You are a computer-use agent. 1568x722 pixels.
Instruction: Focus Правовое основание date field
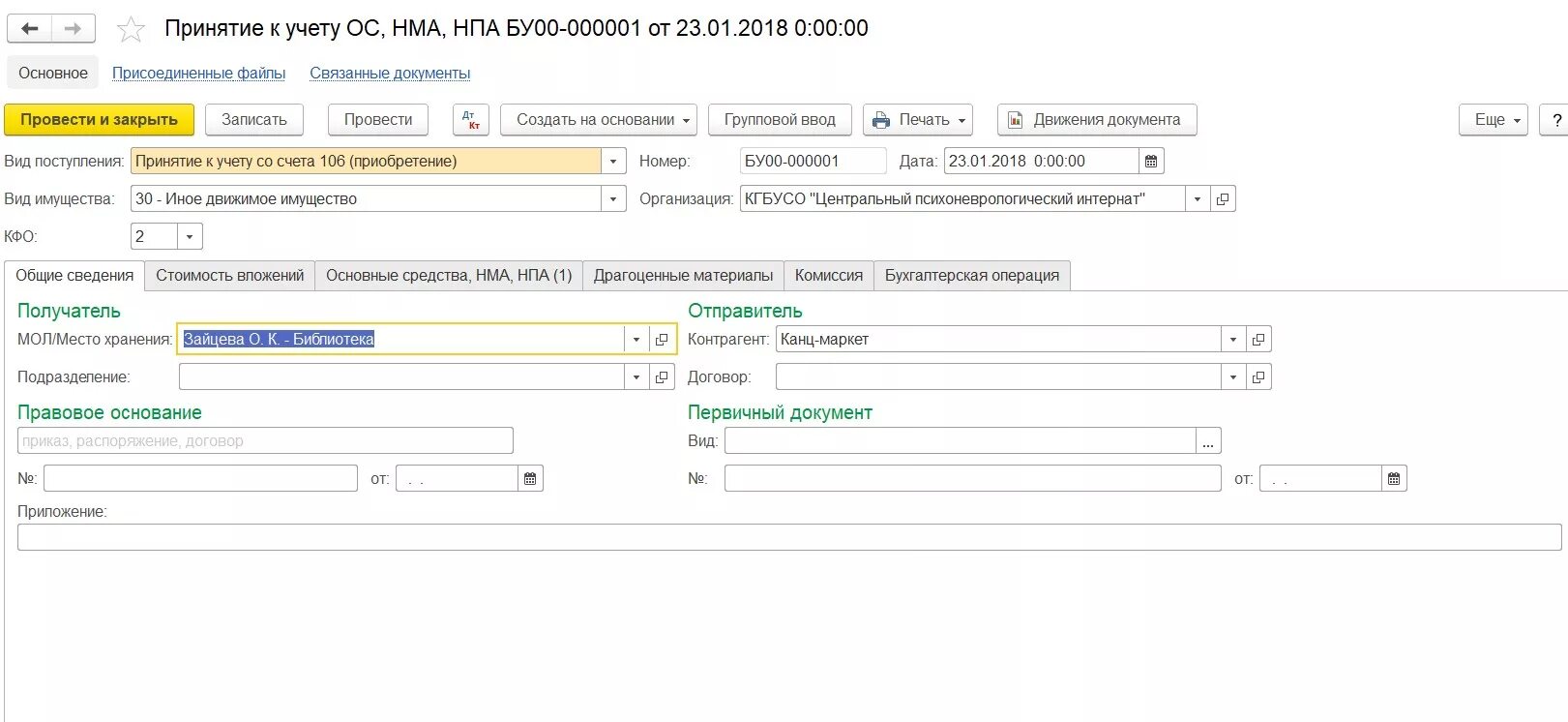click(x=457, y=479)
